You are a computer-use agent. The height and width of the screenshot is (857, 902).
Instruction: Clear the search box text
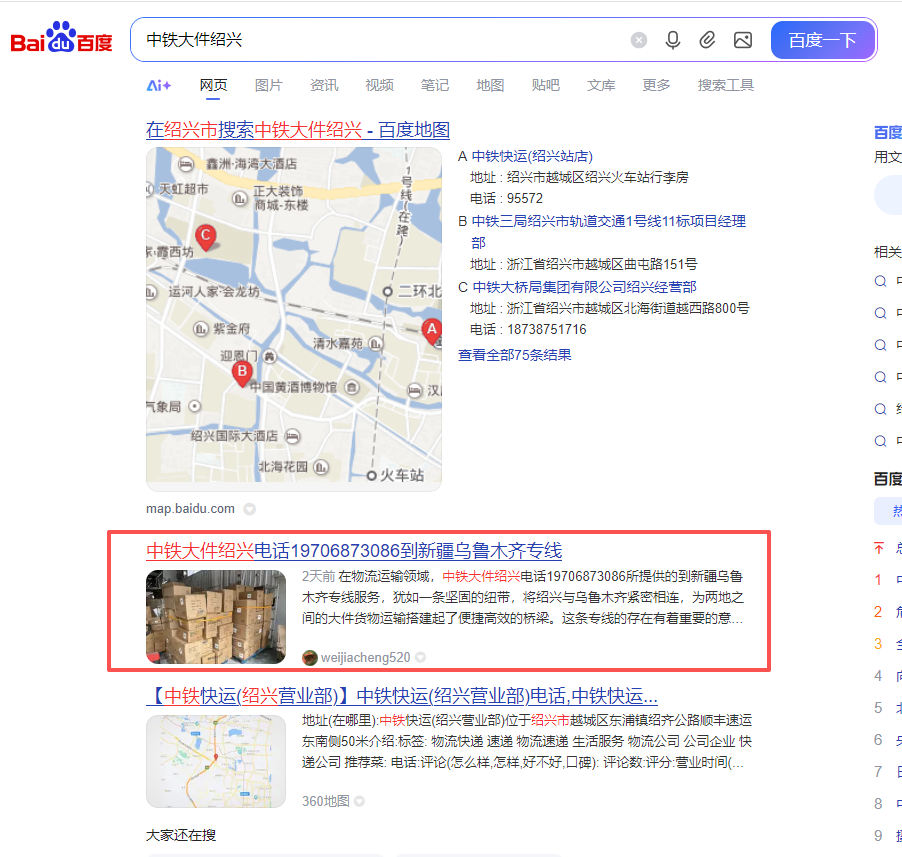(x=638, y=40)
